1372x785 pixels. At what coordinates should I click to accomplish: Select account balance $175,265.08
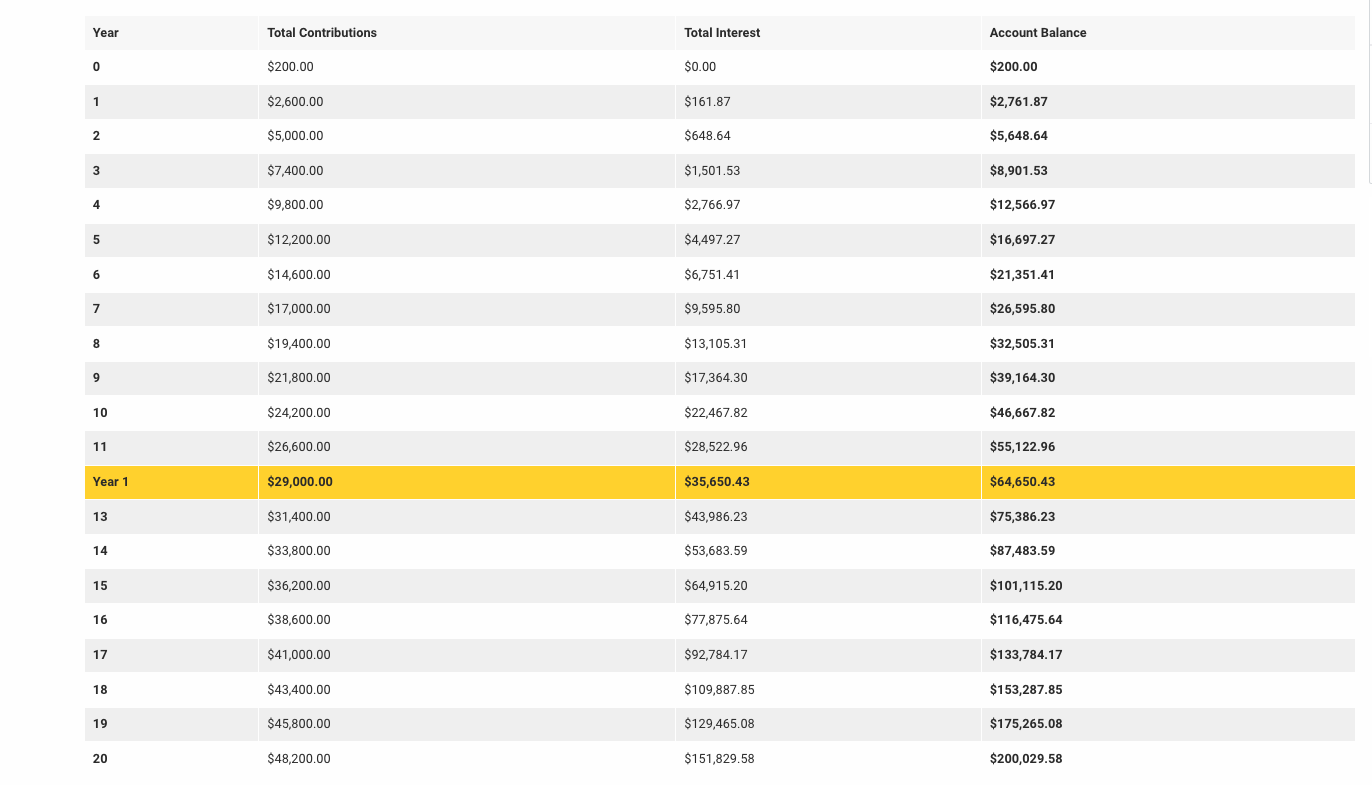1026,724
